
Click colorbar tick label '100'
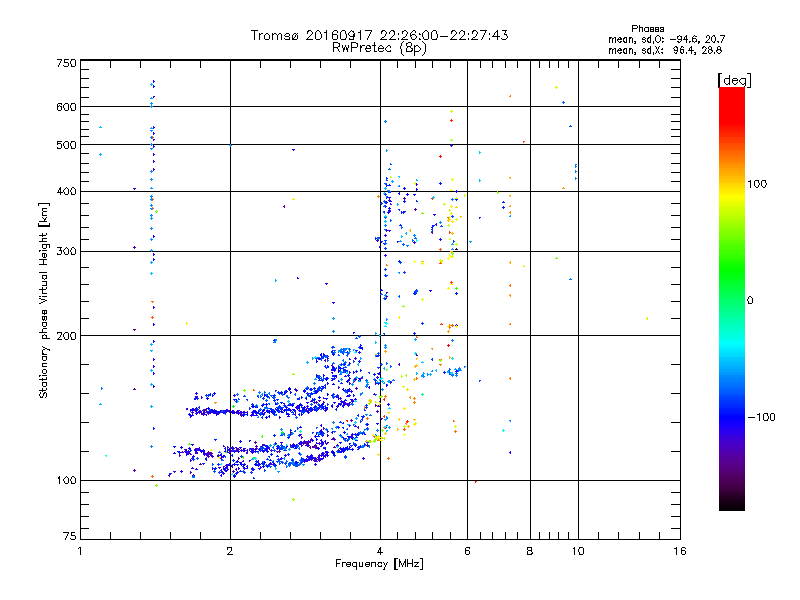coord(757,184)
